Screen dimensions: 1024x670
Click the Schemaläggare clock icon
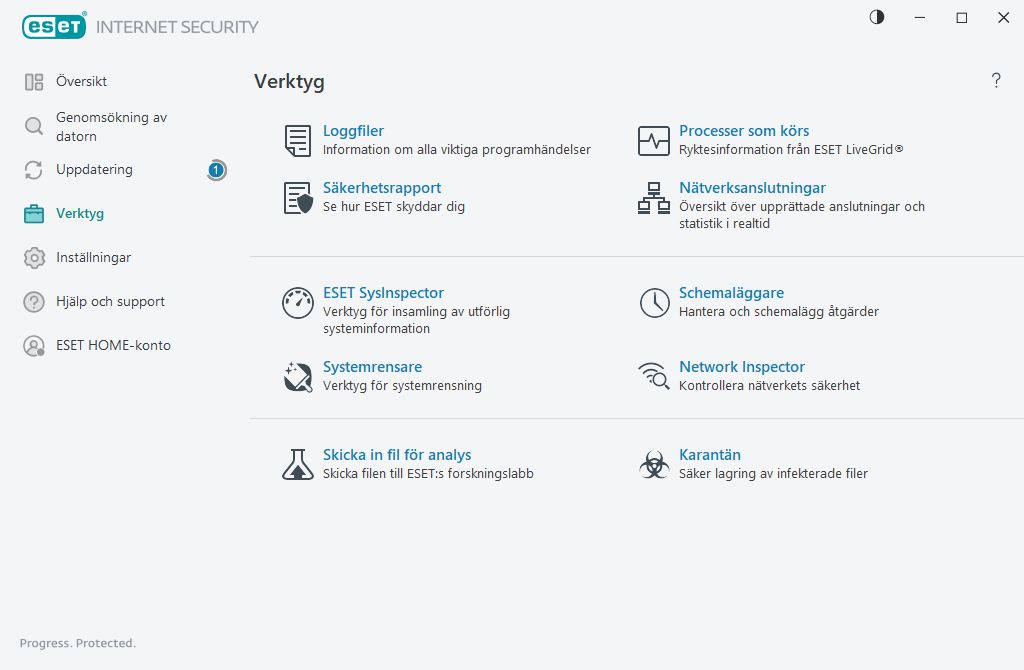(654, 303)
